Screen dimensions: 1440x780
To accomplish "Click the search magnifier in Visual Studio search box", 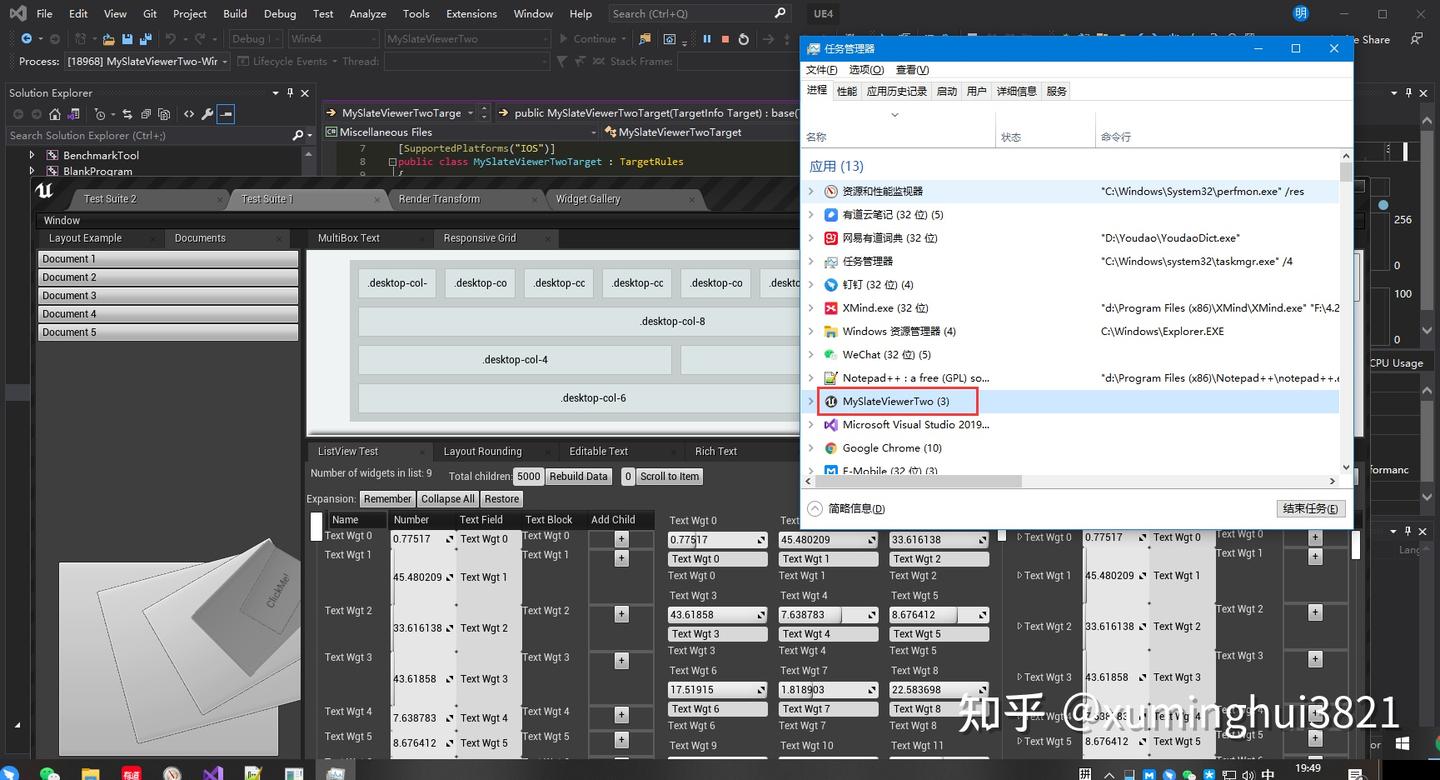I will coord(781,14).
